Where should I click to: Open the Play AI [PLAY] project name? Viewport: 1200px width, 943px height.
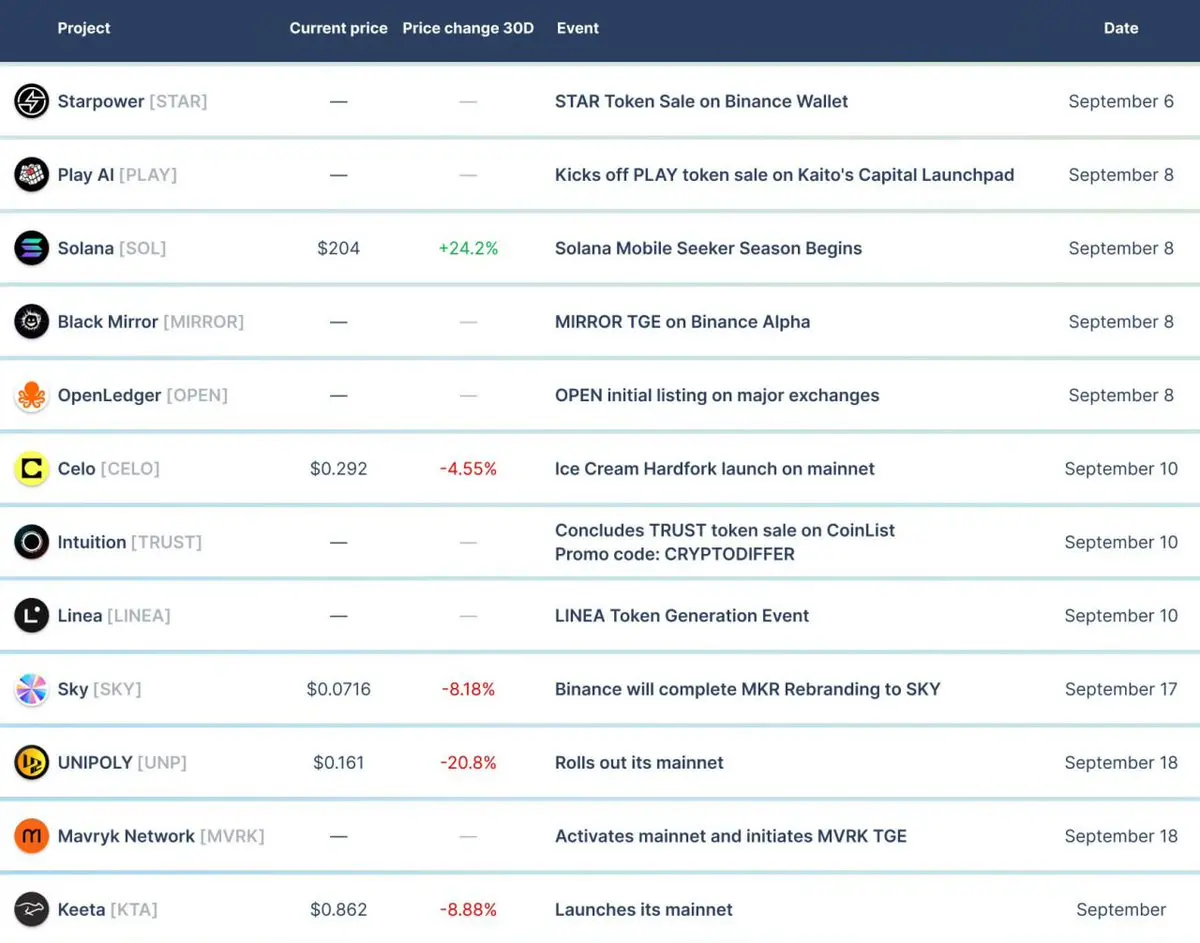pyautogui.click(x=117, y=175)
